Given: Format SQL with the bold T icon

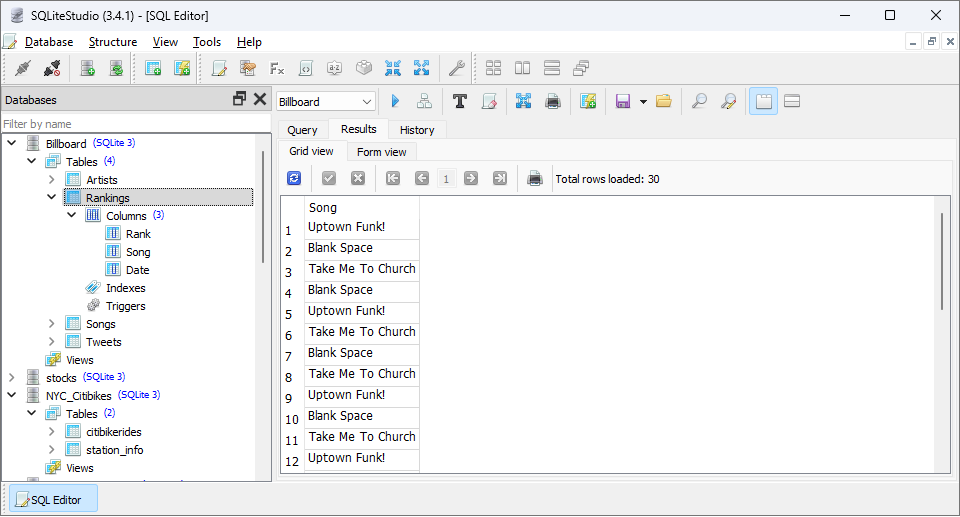Looking at the screenshot, I should (x=460, y=101).
